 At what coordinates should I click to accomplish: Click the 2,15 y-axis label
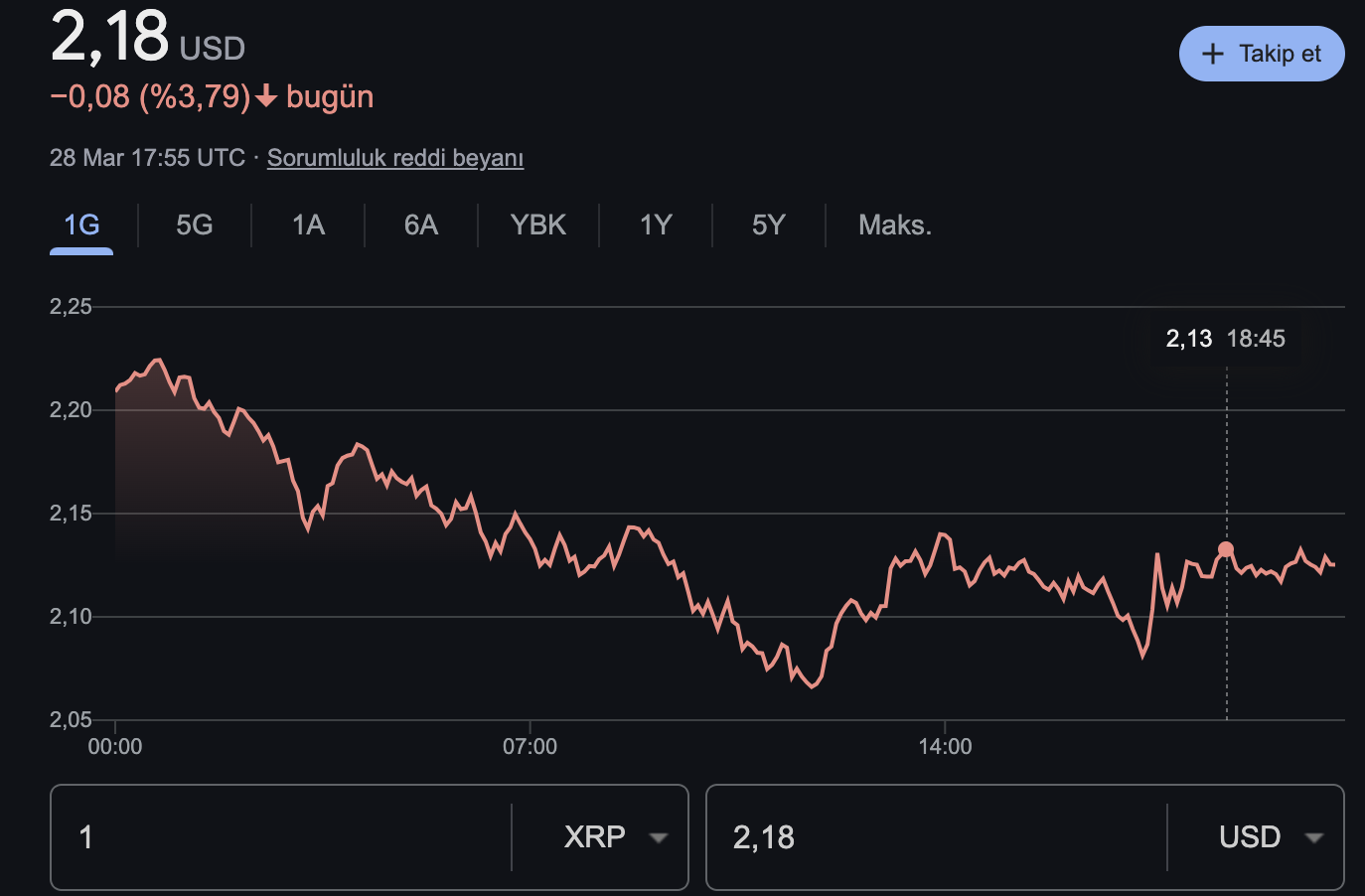click(71, 513)
